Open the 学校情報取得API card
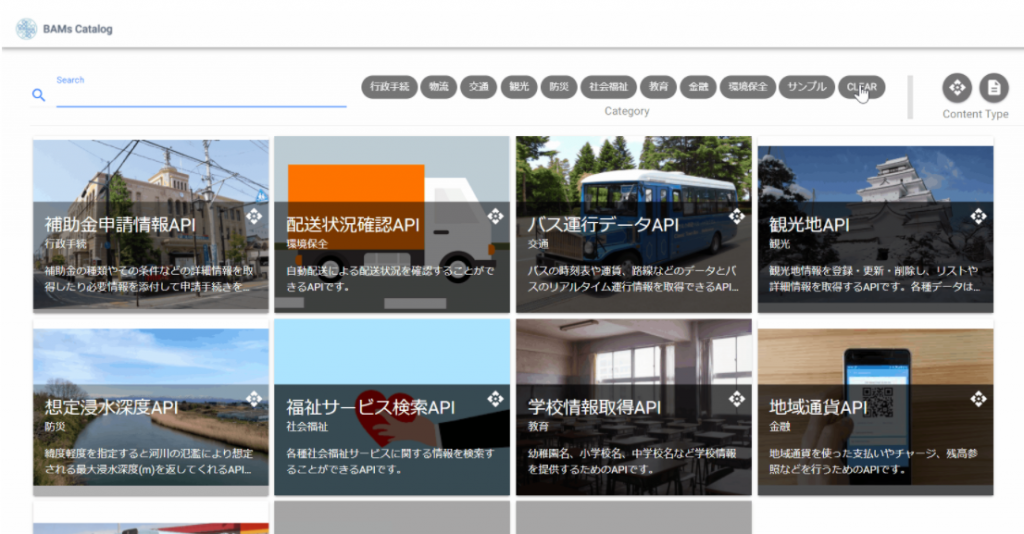 tap(633, 407)
